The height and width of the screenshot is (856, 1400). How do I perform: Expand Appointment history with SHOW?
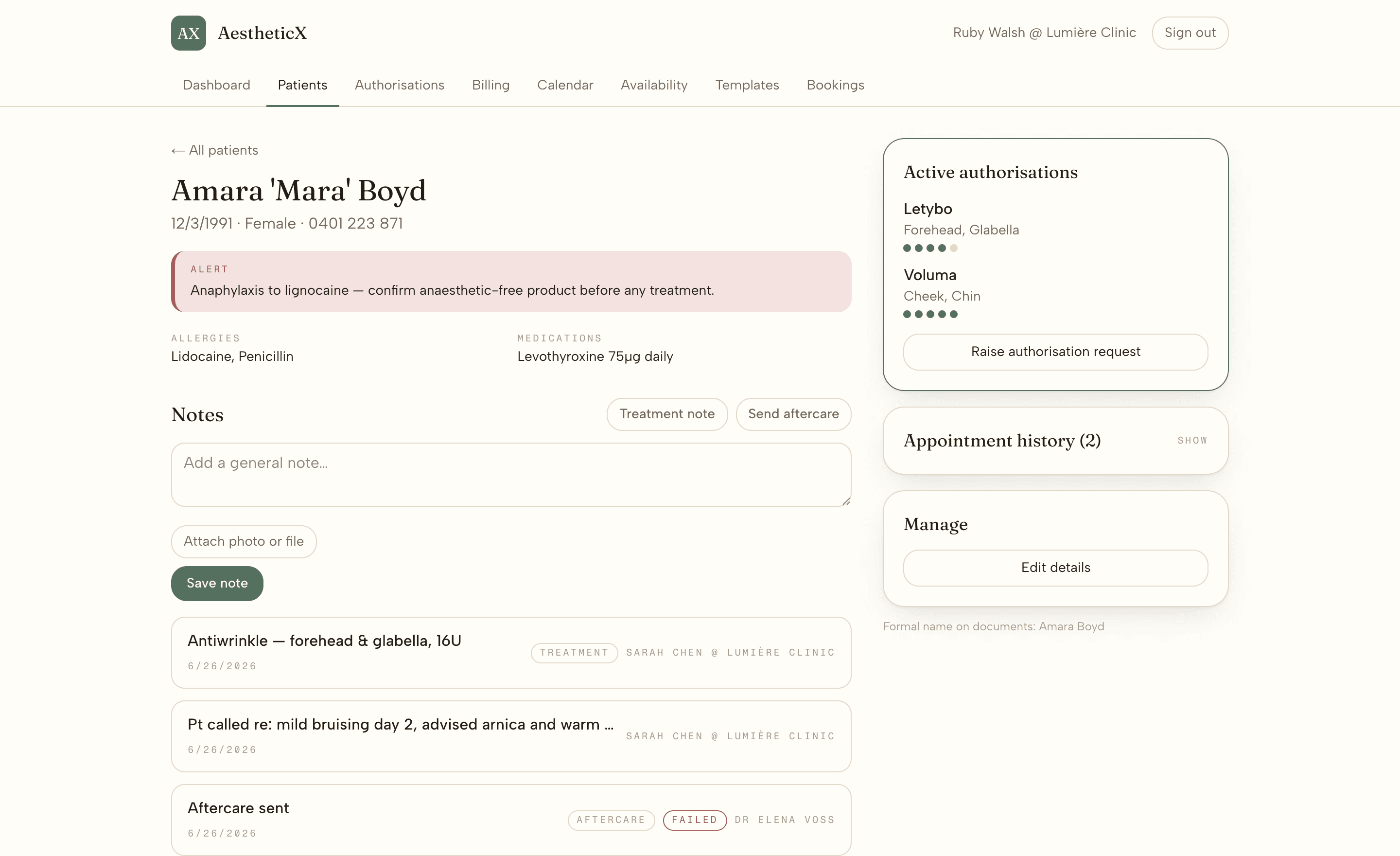coord(1192,441)
